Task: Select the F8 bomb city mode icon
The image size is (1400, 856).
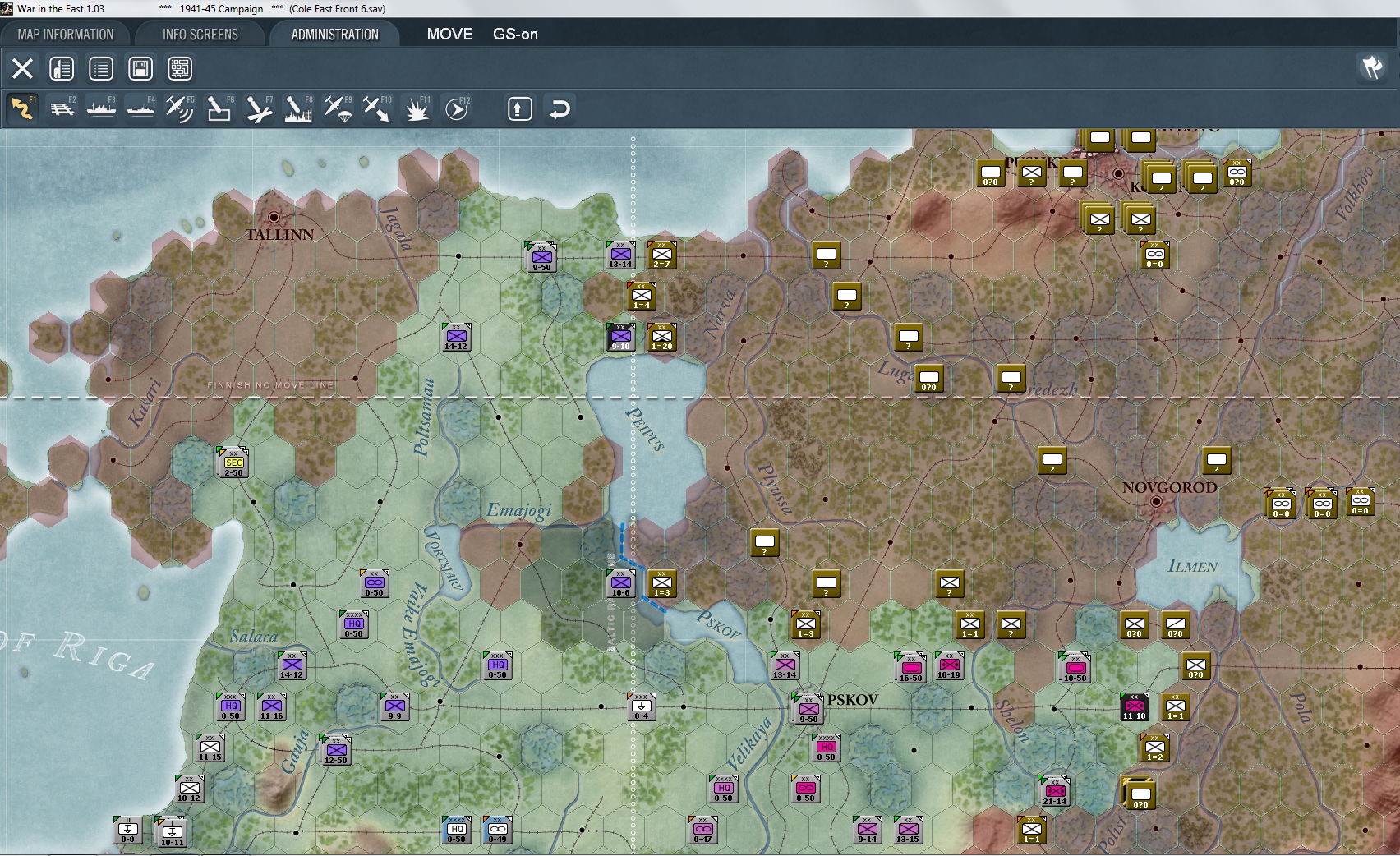Action: (x=298, y=108)
